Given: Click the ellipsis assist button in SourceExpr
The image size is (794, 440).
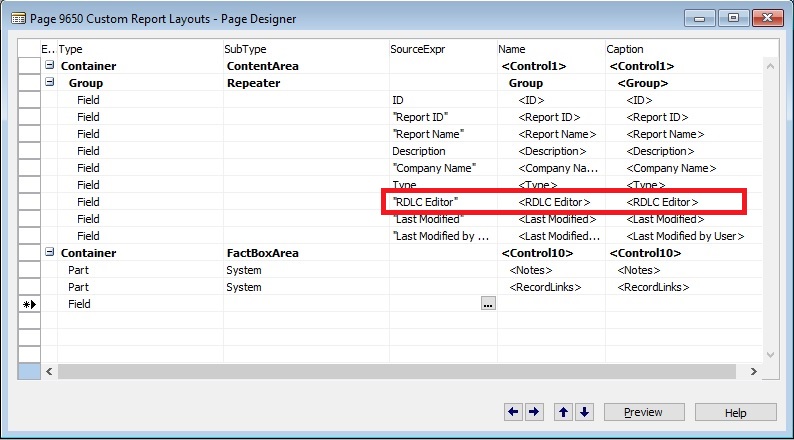Looking at the screenshot, I should 488,304.
